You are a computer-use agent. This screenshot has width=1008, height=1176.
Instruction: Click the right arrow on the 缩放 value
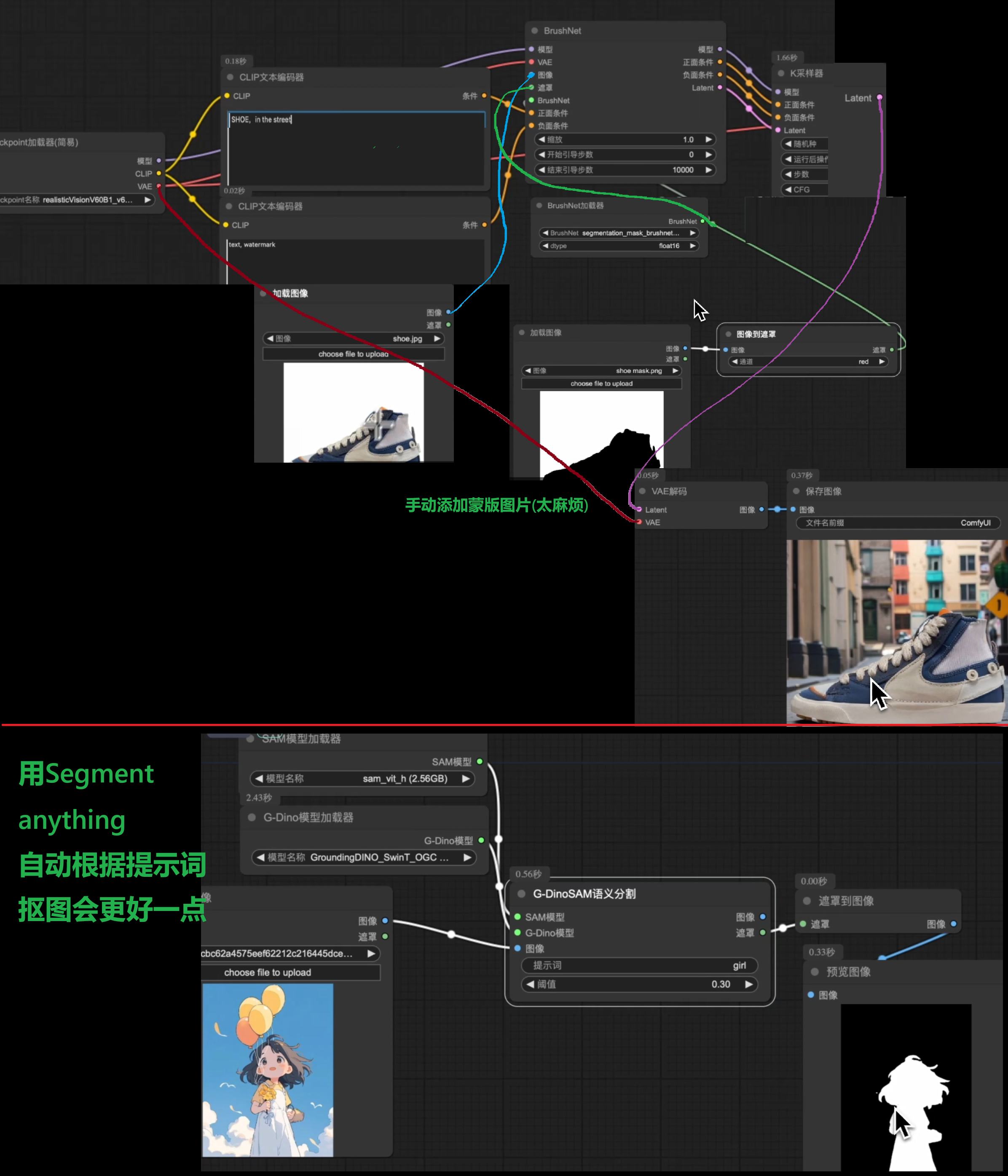click(708, 139)
